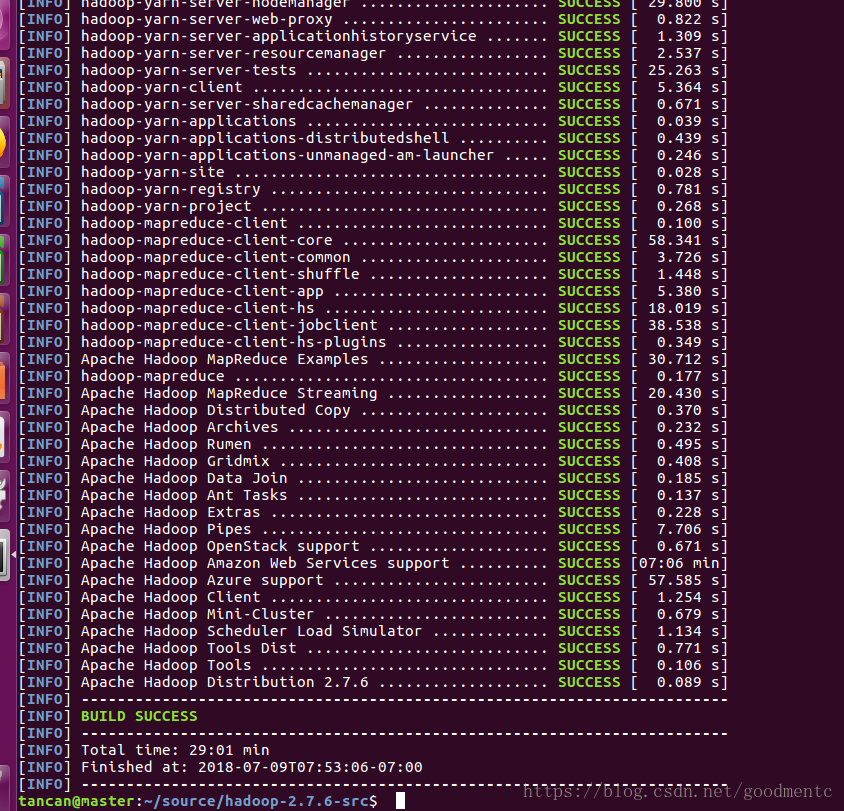Click the Apache Hadoop Tools 0.106 s line

pos(372,666)
